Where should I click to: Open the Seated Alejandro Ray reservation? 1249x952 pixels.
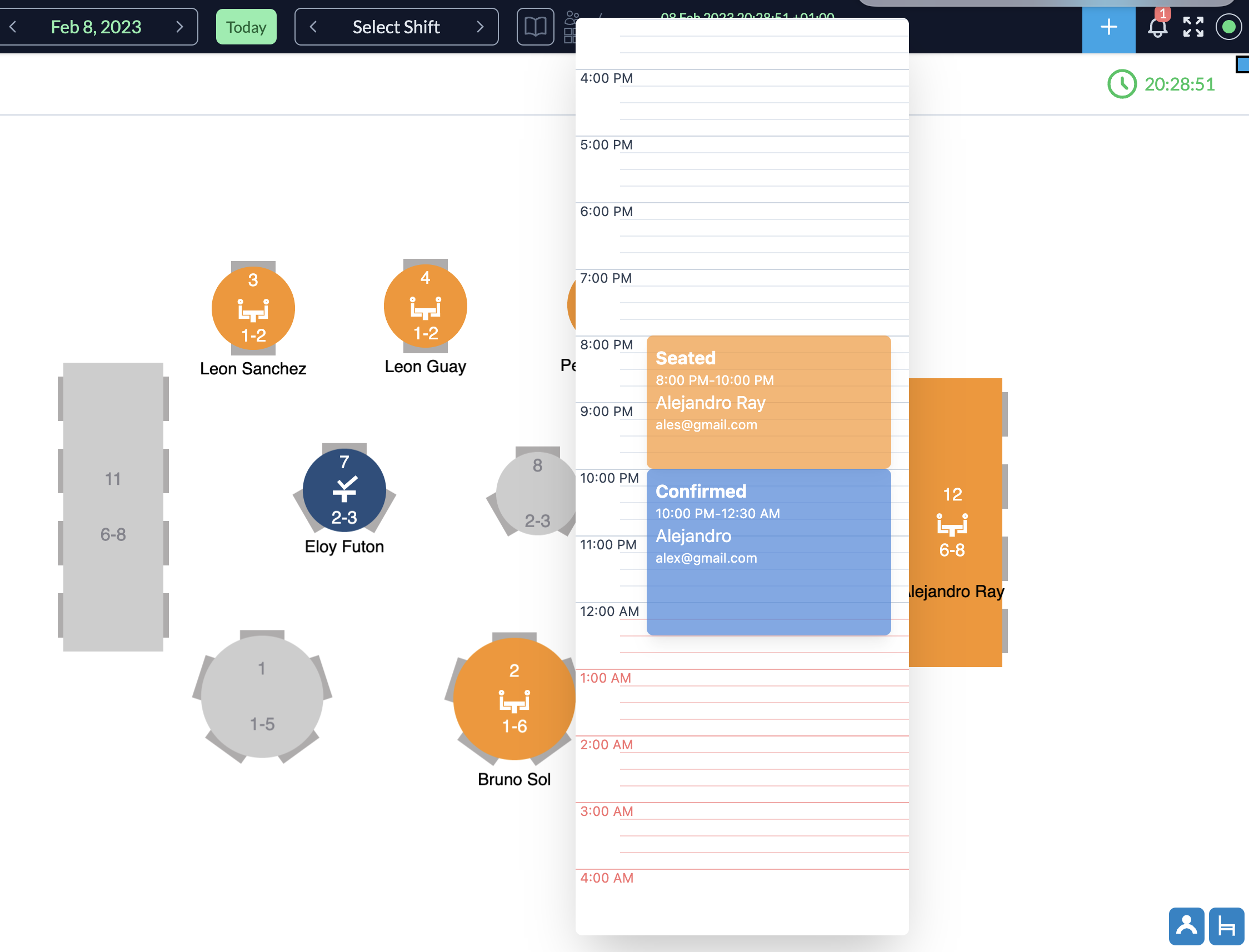768,401
